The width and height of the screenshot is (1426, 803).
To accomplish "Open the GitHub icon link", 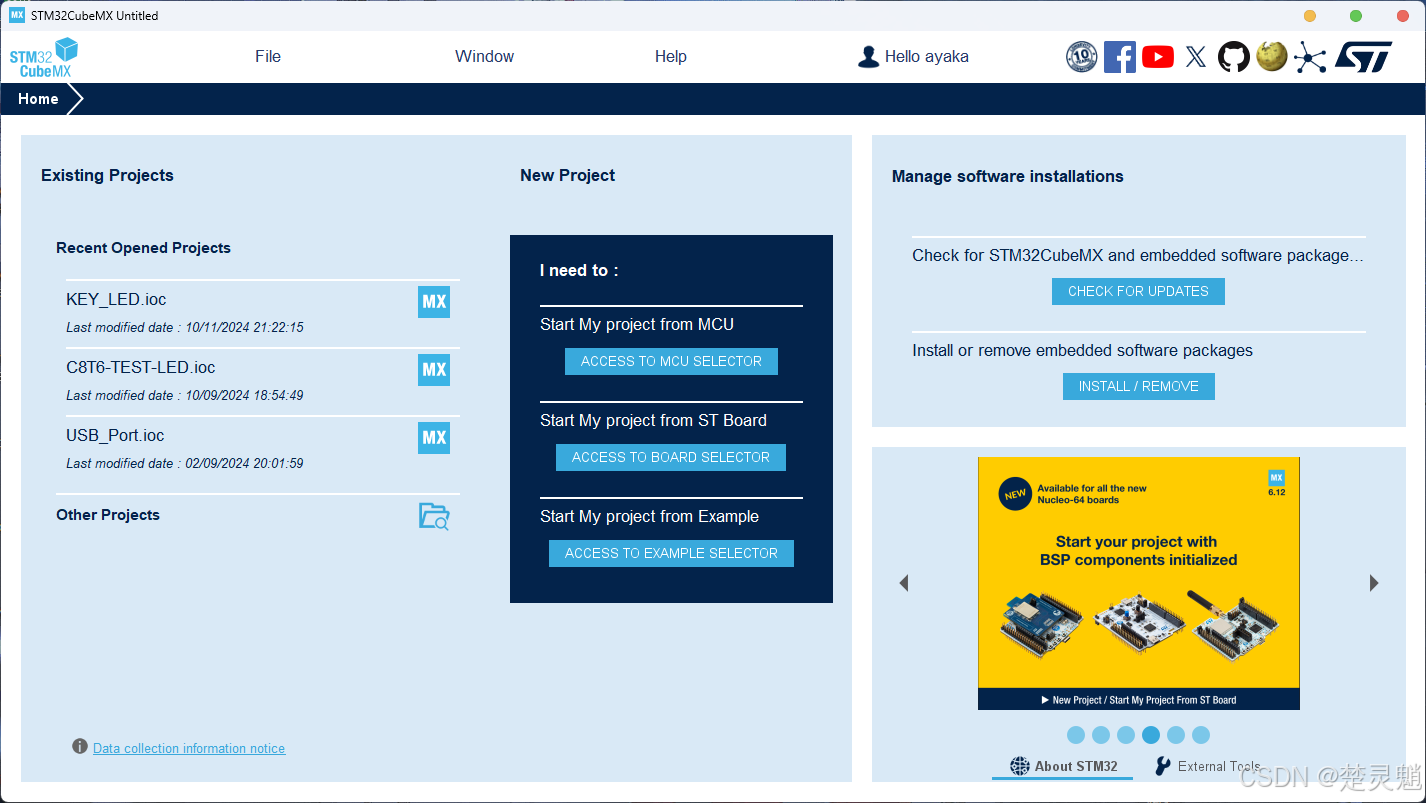I will pos(1233,57).
